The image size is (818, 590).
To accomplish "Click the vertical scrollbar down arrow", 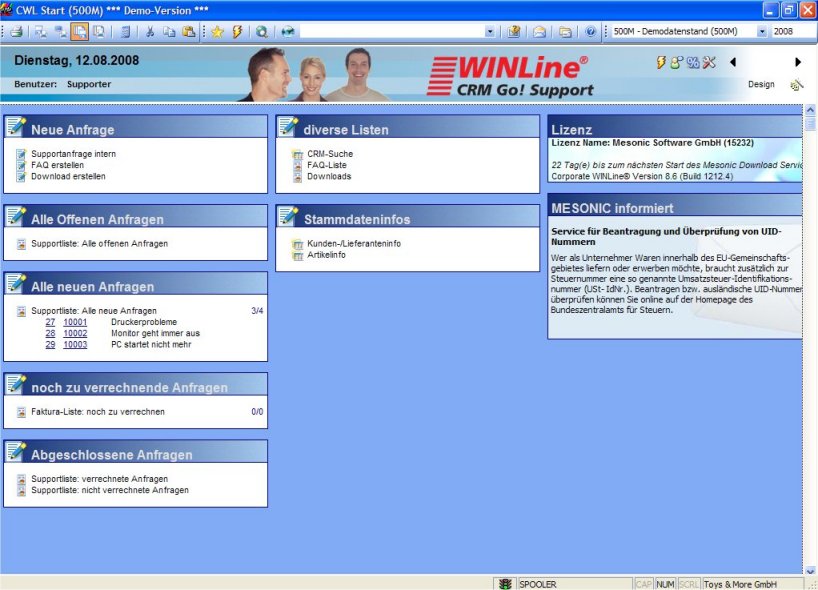I will tap(810, 571).
